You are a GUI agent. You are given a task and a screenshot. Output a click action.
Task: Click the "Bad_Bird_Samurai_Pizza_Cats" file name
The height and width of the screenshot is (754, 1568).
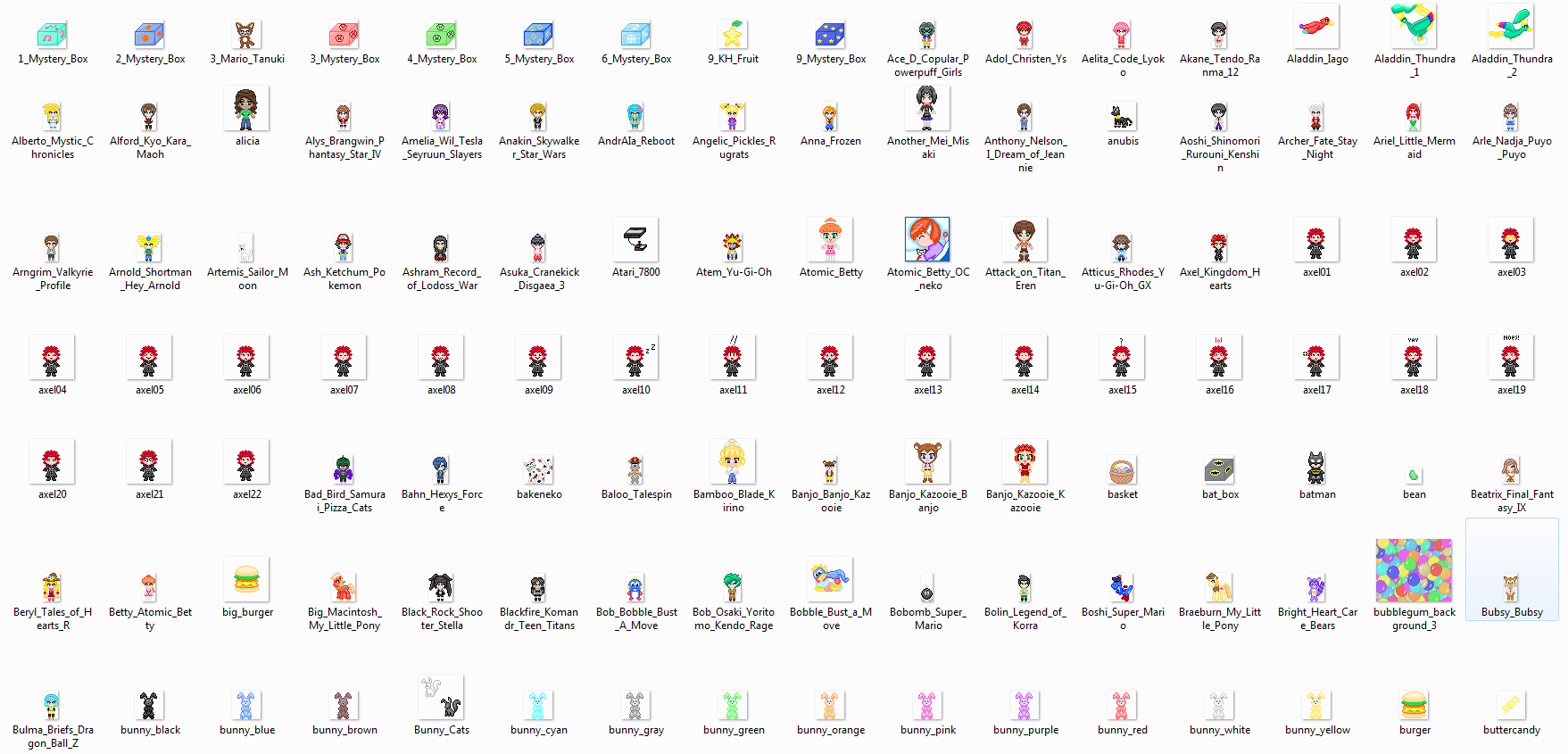[x=344, y=501]
